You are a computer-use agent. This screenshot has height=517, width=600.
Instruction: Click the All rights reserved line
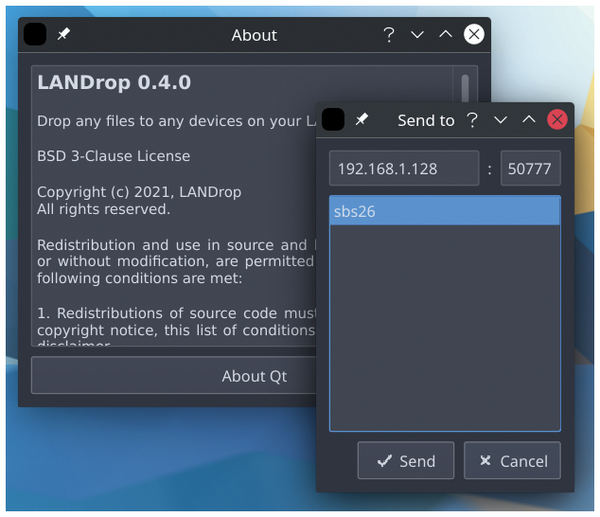pyautogui.click(x=103, y=209)
